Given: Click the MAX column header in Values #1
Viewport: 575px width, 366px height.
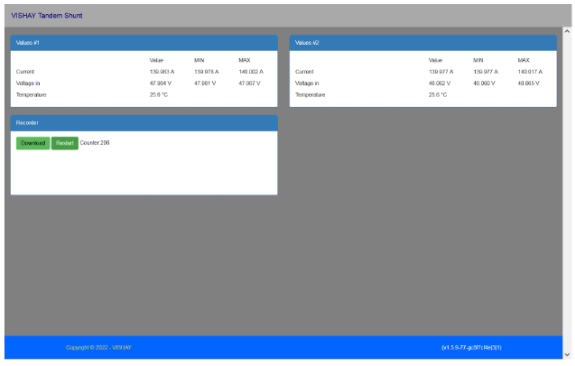Looking at the screenshot, I should (244, 60).
